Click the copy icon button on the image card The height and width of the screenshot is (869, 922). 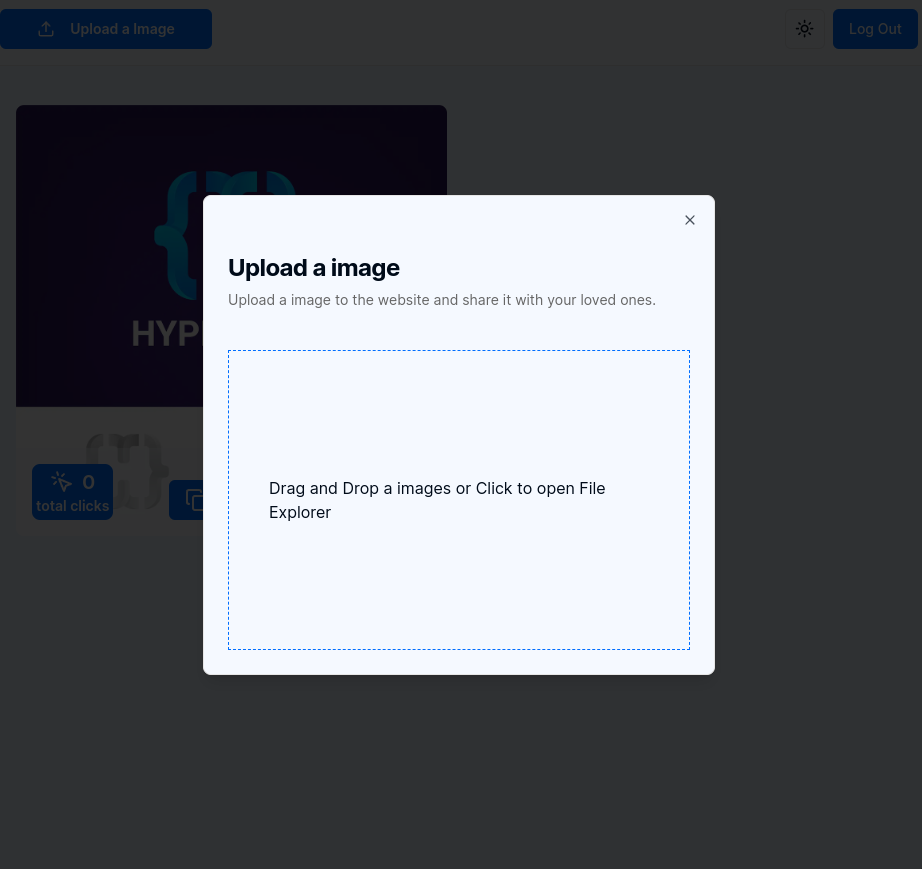coord(186,500)
